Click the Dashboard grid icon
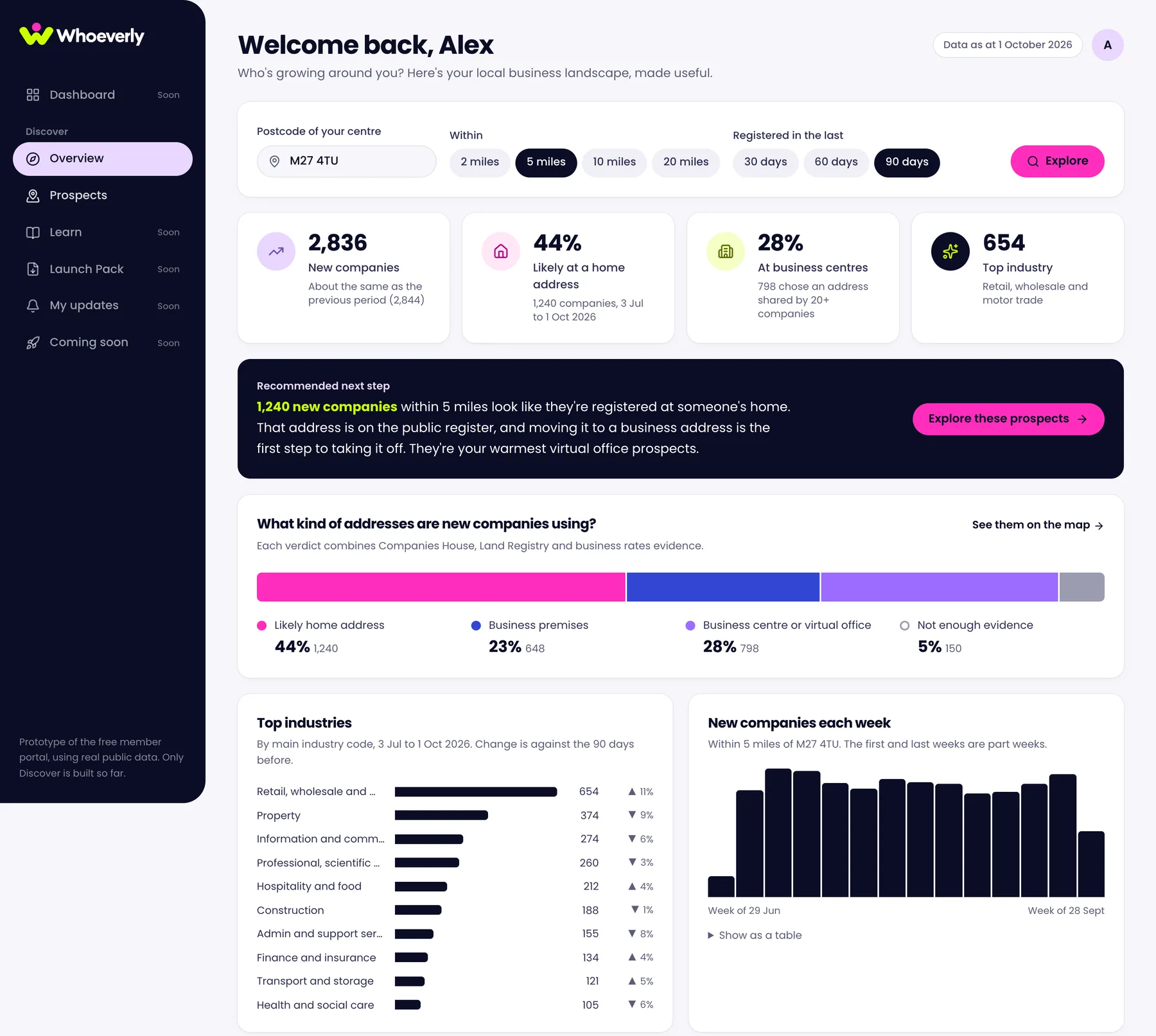Viewport: 1156px width, 1036px height. point(33,95)
